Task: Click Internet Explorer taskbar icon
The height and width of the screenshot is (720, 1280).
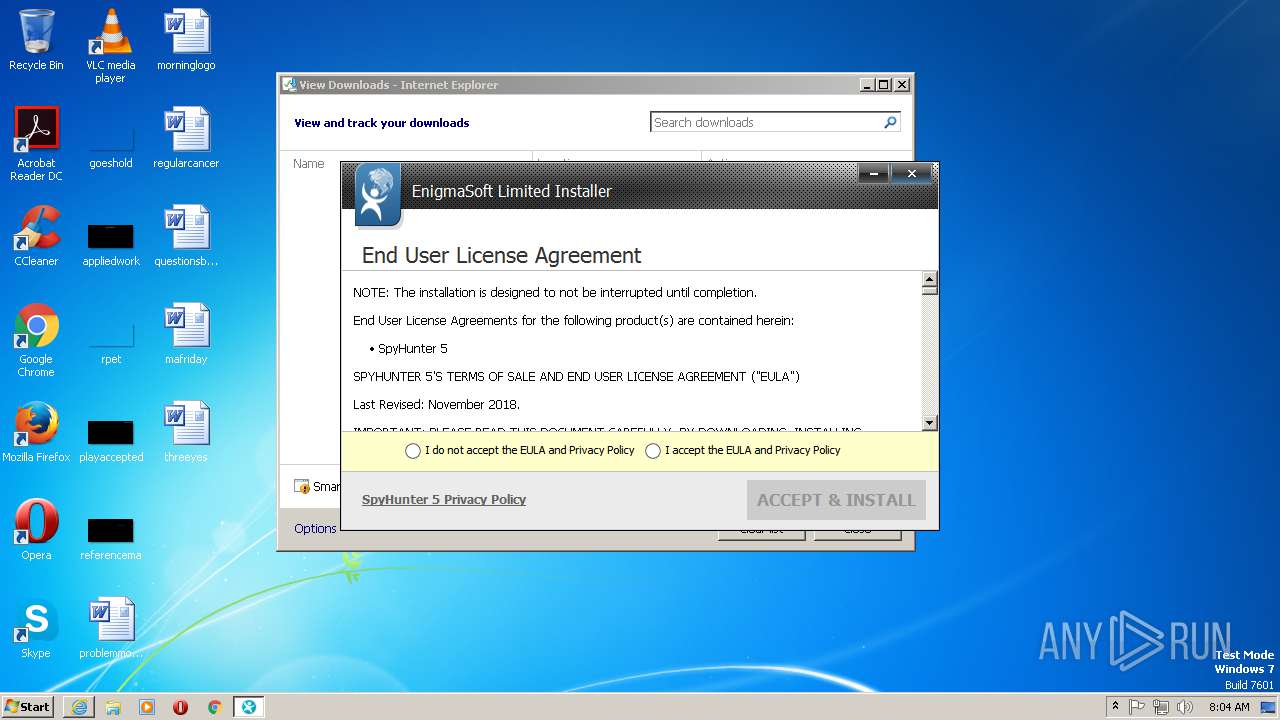Action: pyautogui.click(x=79, y=707)
